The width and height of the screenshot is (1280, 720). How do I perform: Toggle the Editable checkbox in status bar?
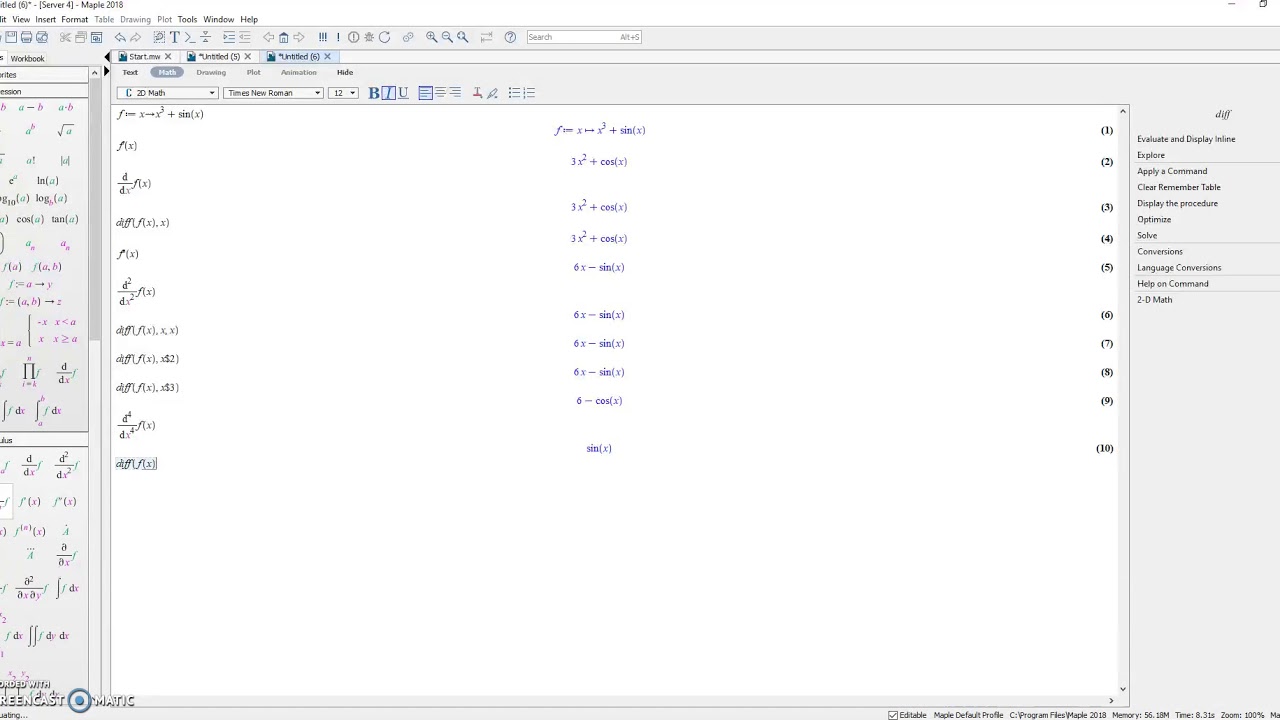[x=893, y=715]
